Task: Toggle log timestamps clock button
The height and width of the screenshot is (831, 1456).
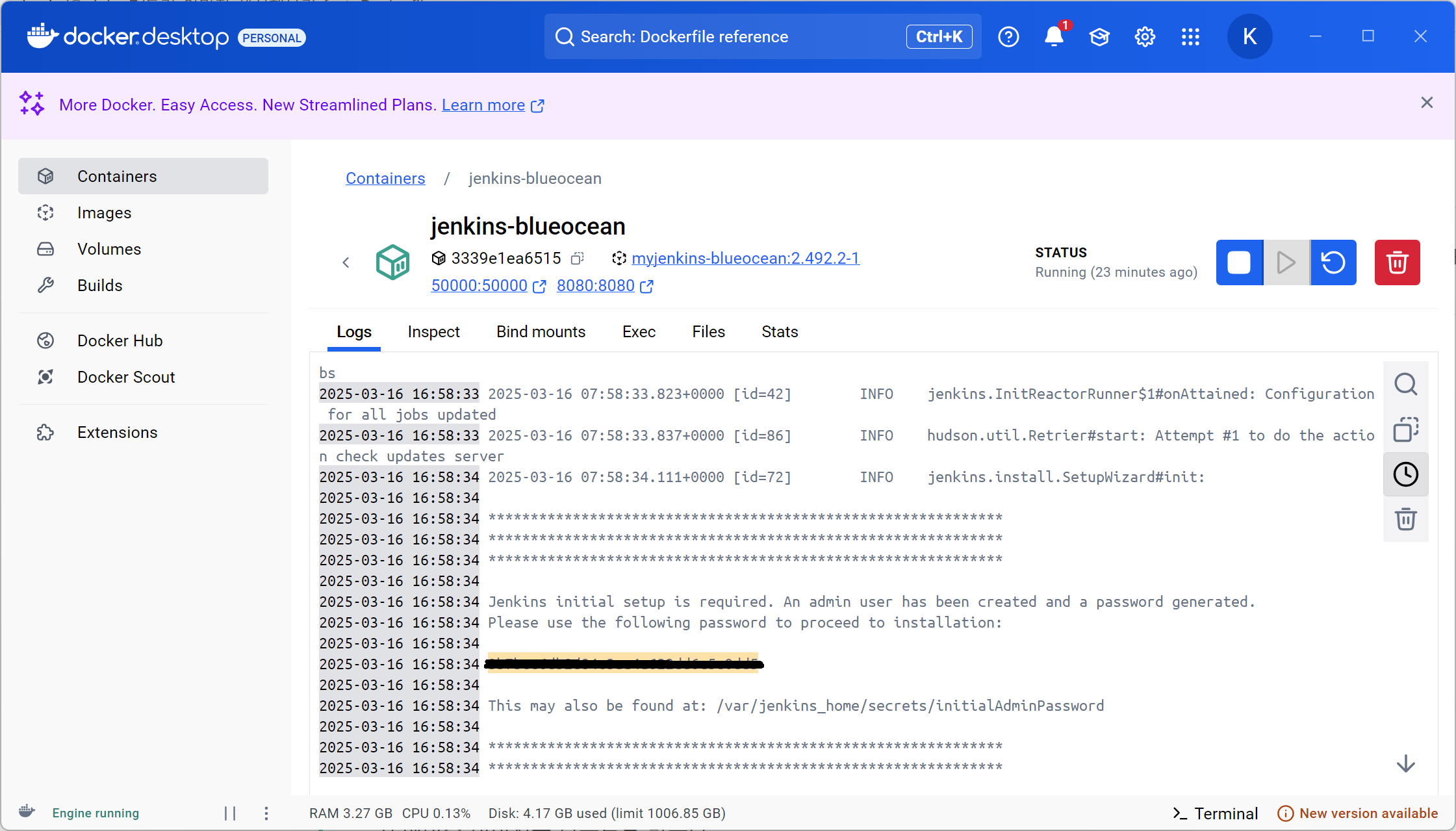Action: [x=1405, y=474]
